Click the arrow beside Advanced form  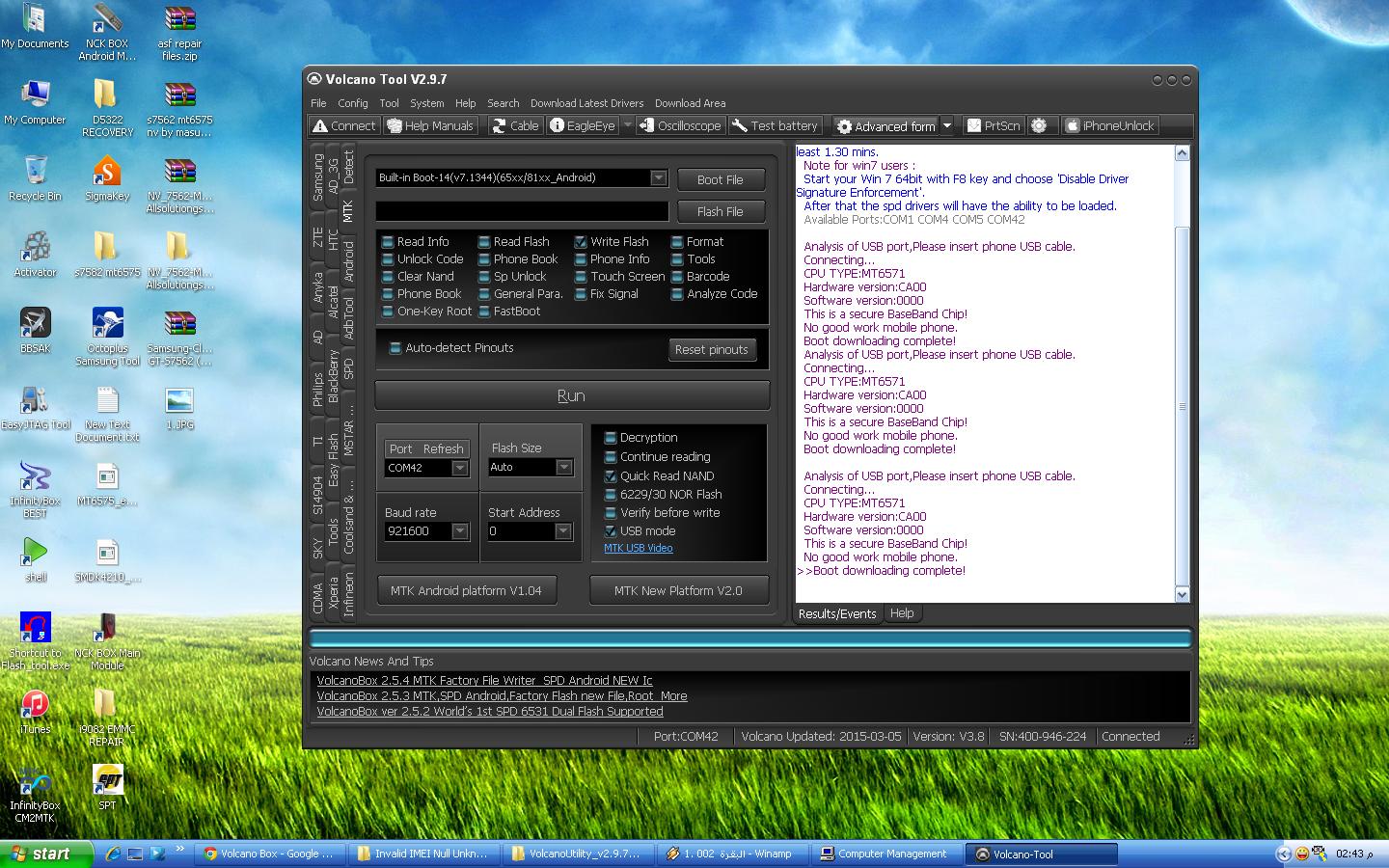pyautogui.click(x=947, y=126)
